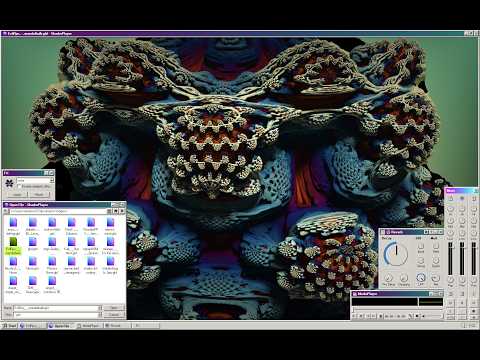Click the MediaPlayer seek bar

pos(397,309)
